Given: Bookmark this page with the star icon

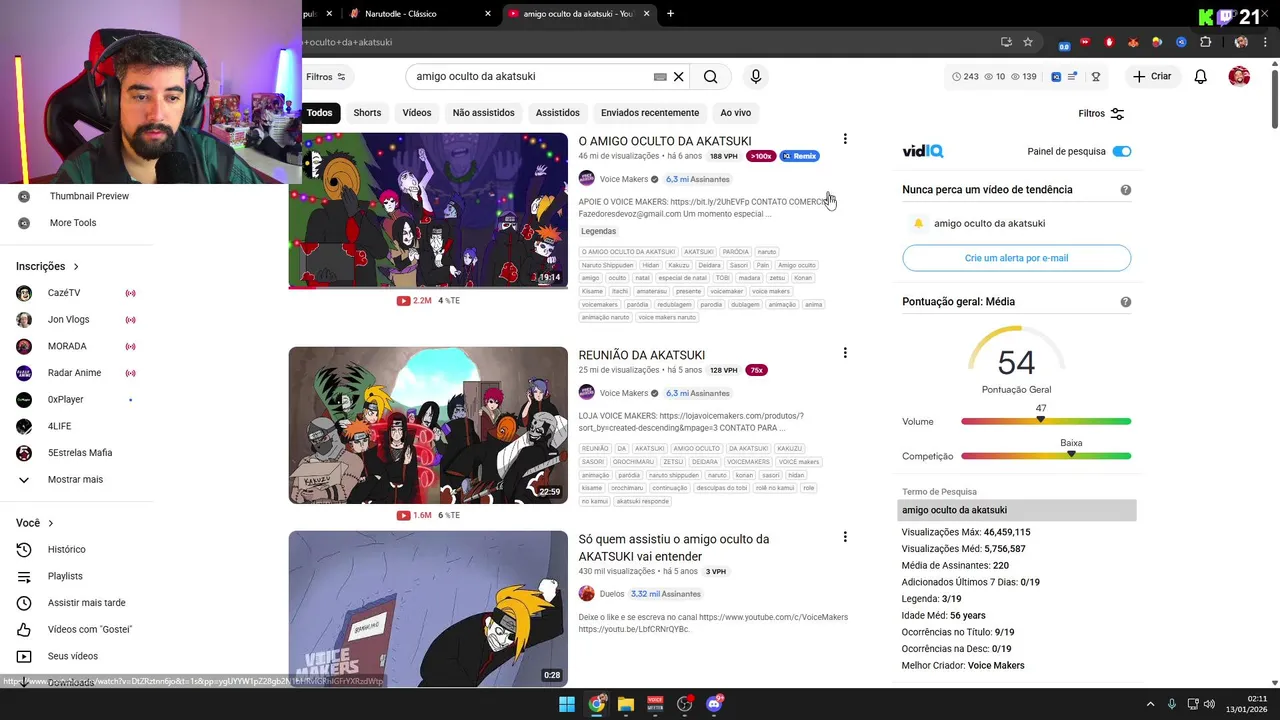Looking at the screenshot, I should click(1028, 42).
